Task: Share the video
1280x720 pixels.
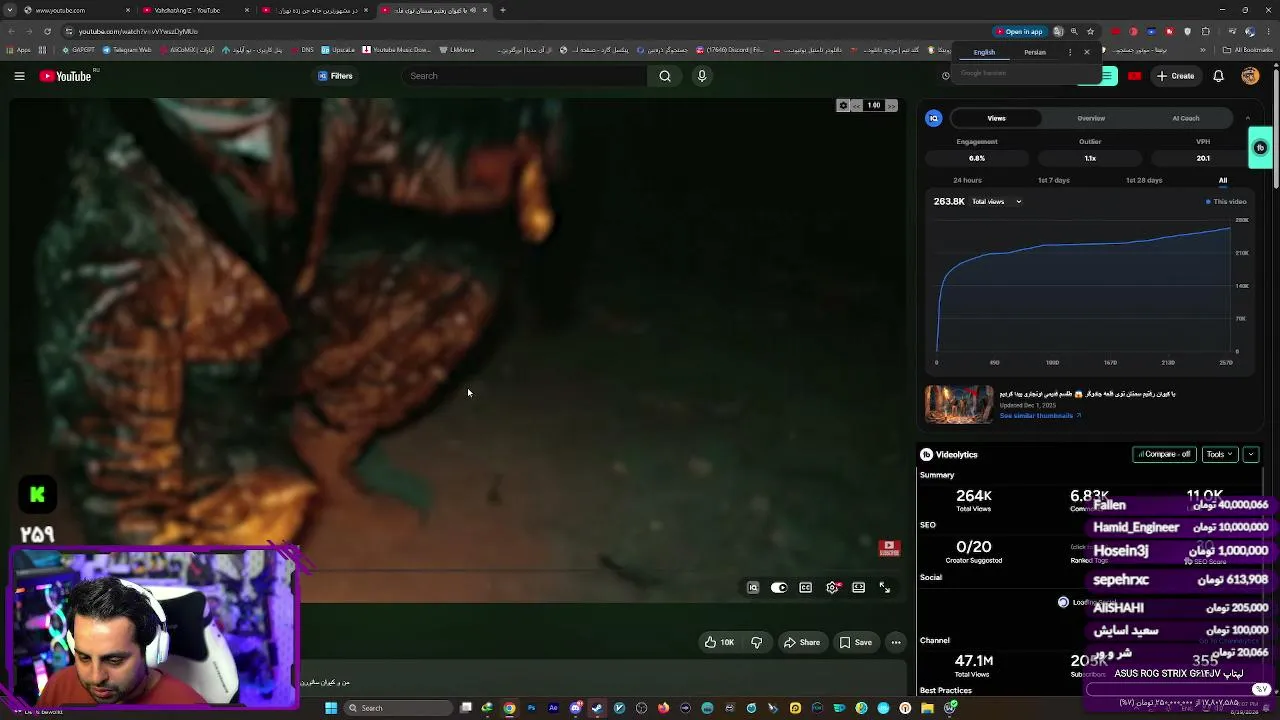Action: (x=802, y=643)
